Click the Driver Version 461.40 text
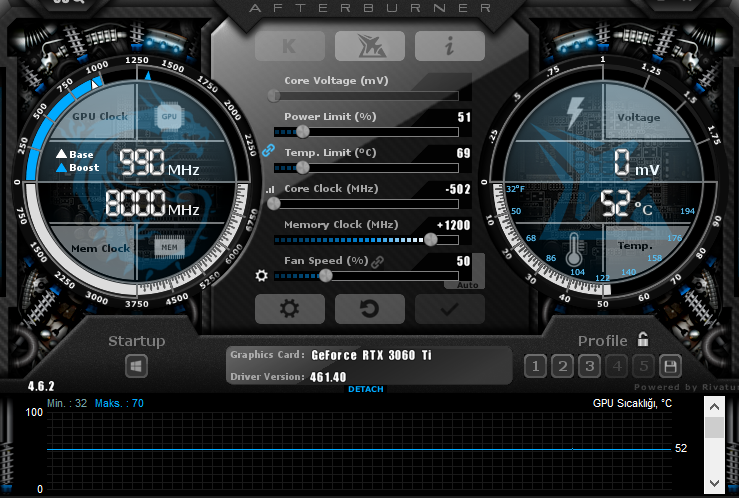The width and height of the screenshot is (739, 498). 328,377
